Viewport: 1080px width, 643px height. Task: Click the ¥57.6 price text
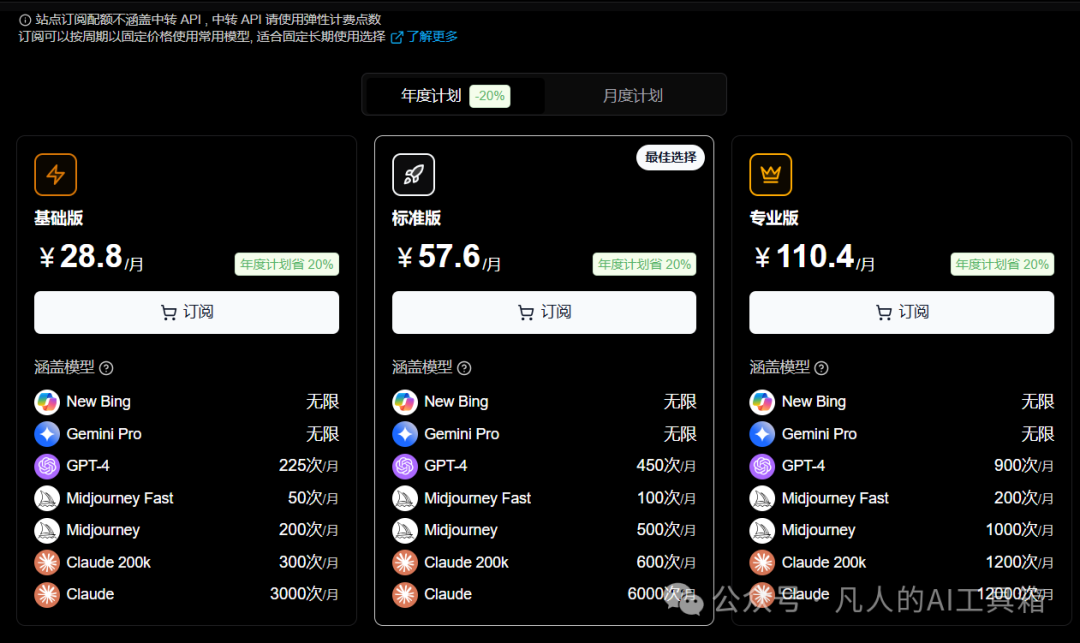tap(449, 257)
